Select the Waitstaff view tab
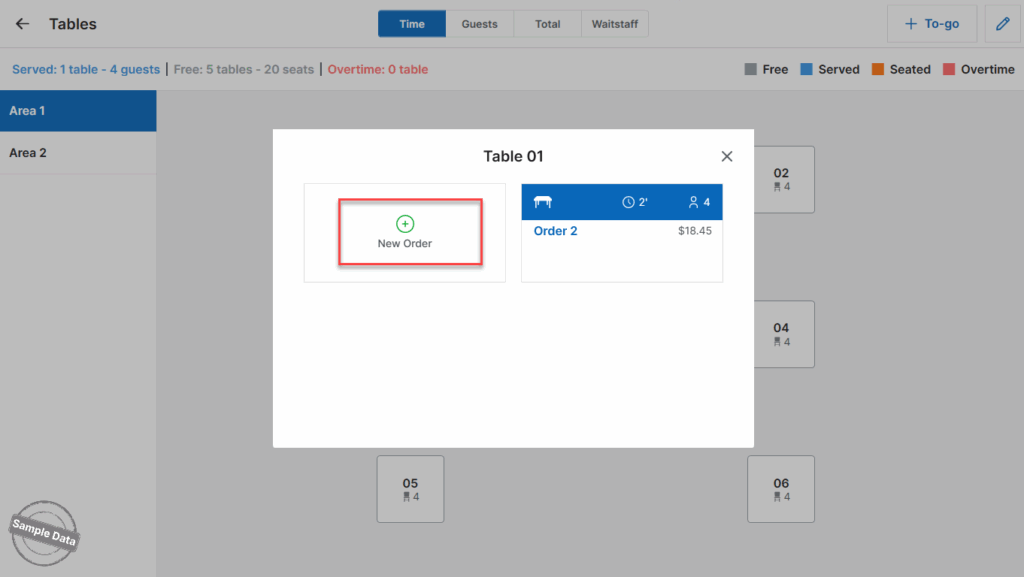Image resolution: width=1024 pixels, height=577 pixels. [614, 24]
